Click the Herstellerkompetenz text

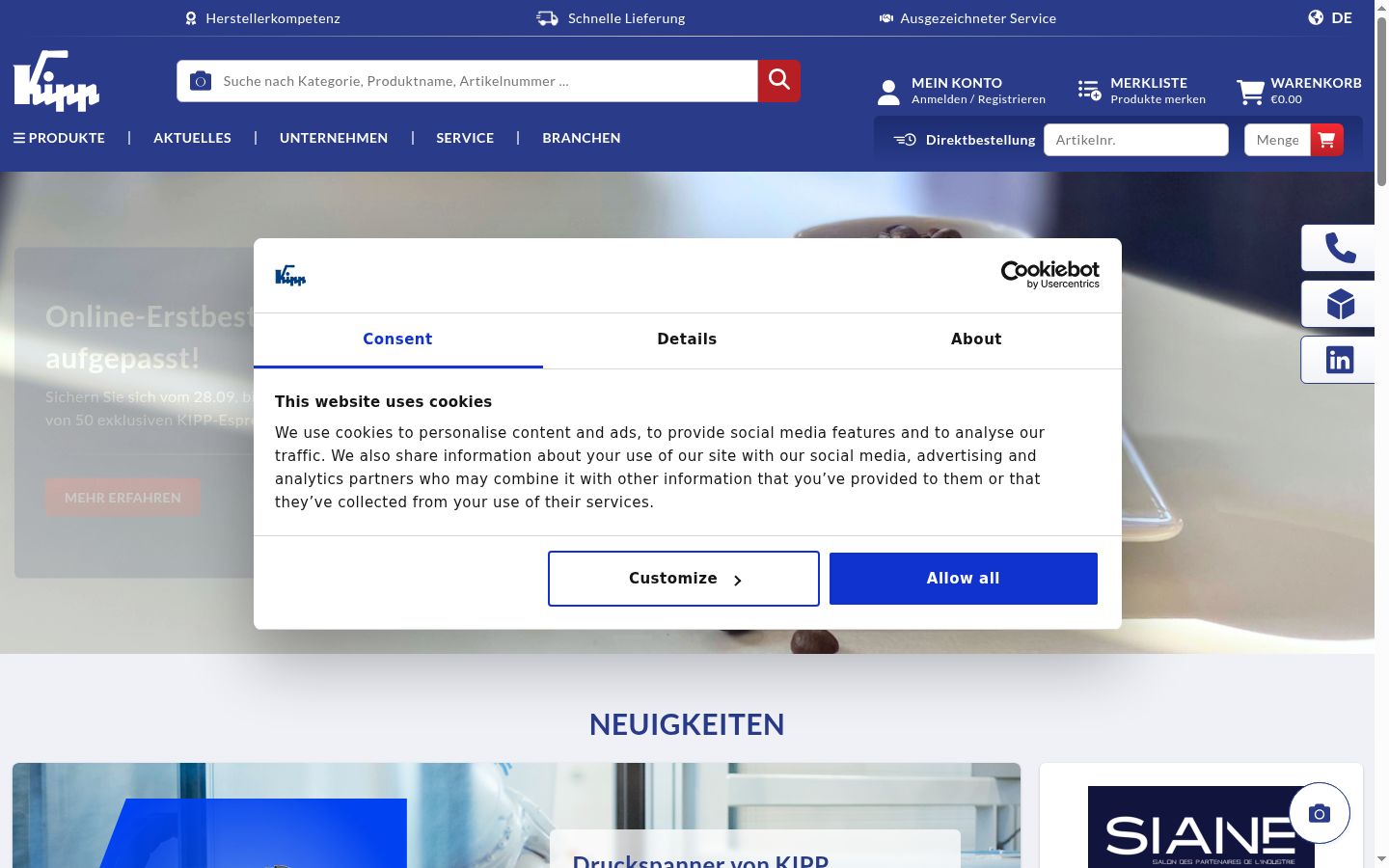tap(273, 18)
